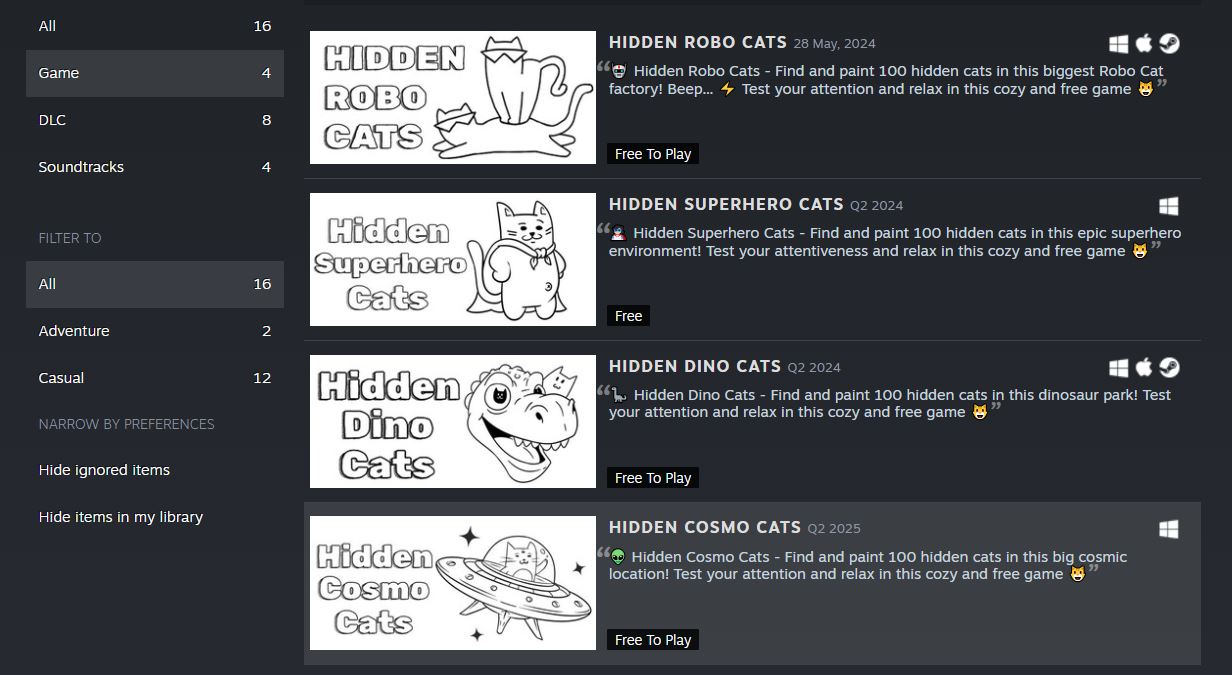Screen dimensions: 1232x675
Task: Click Windows icon on Hidden Superhero Cats
Action: pos(1169,206)
